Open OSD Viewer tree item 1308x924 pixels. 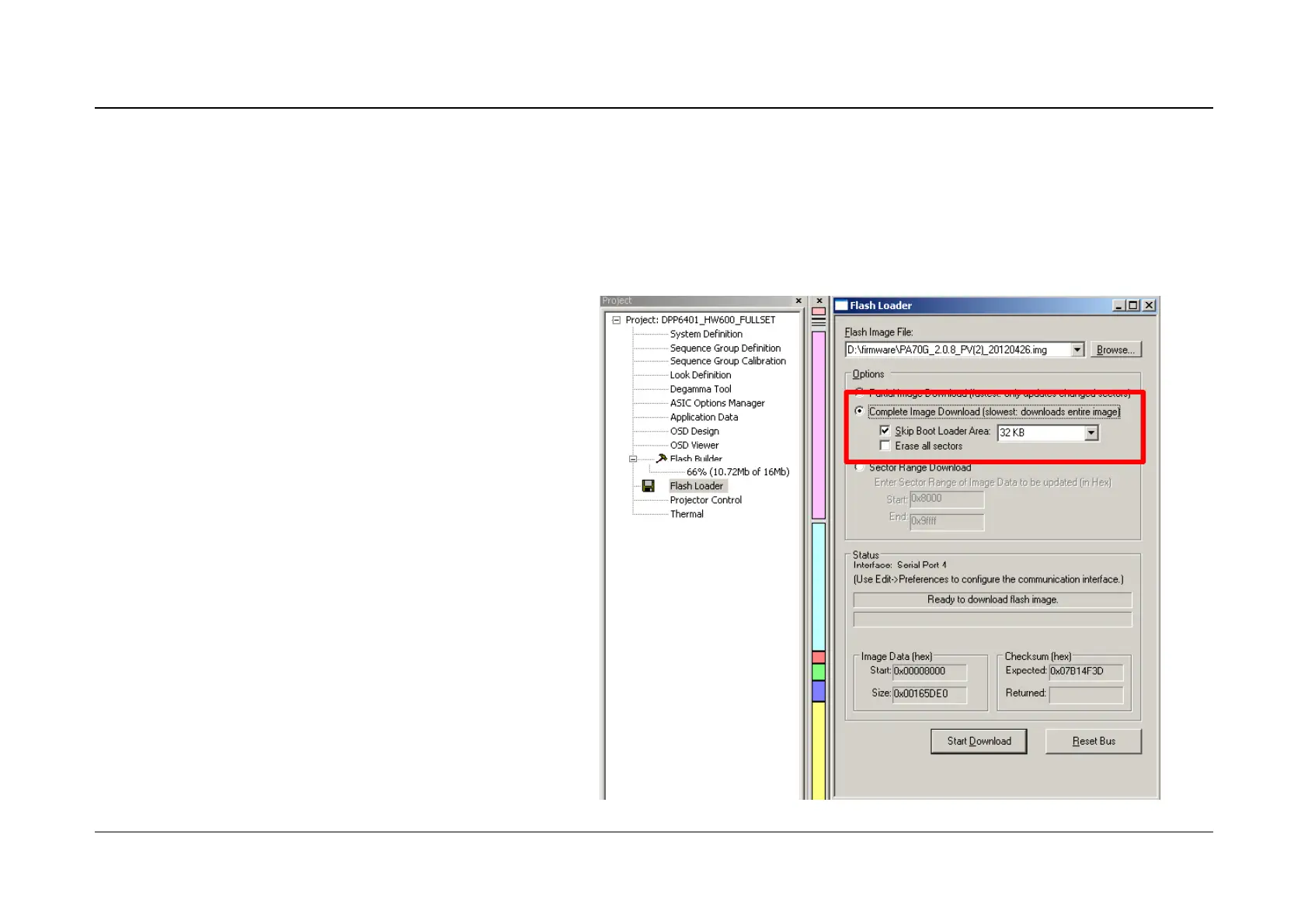tap(694, 445)
